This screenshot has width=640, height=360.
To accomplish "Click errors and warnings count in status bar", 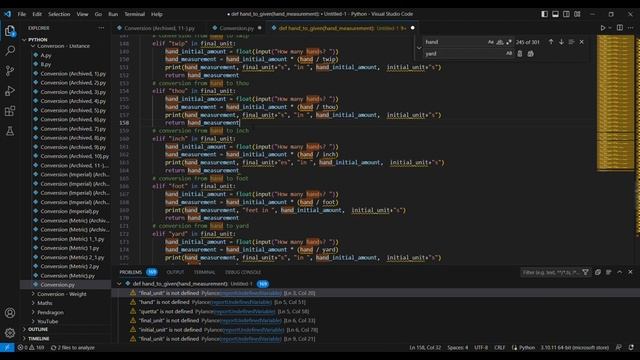I will point(31,348).
